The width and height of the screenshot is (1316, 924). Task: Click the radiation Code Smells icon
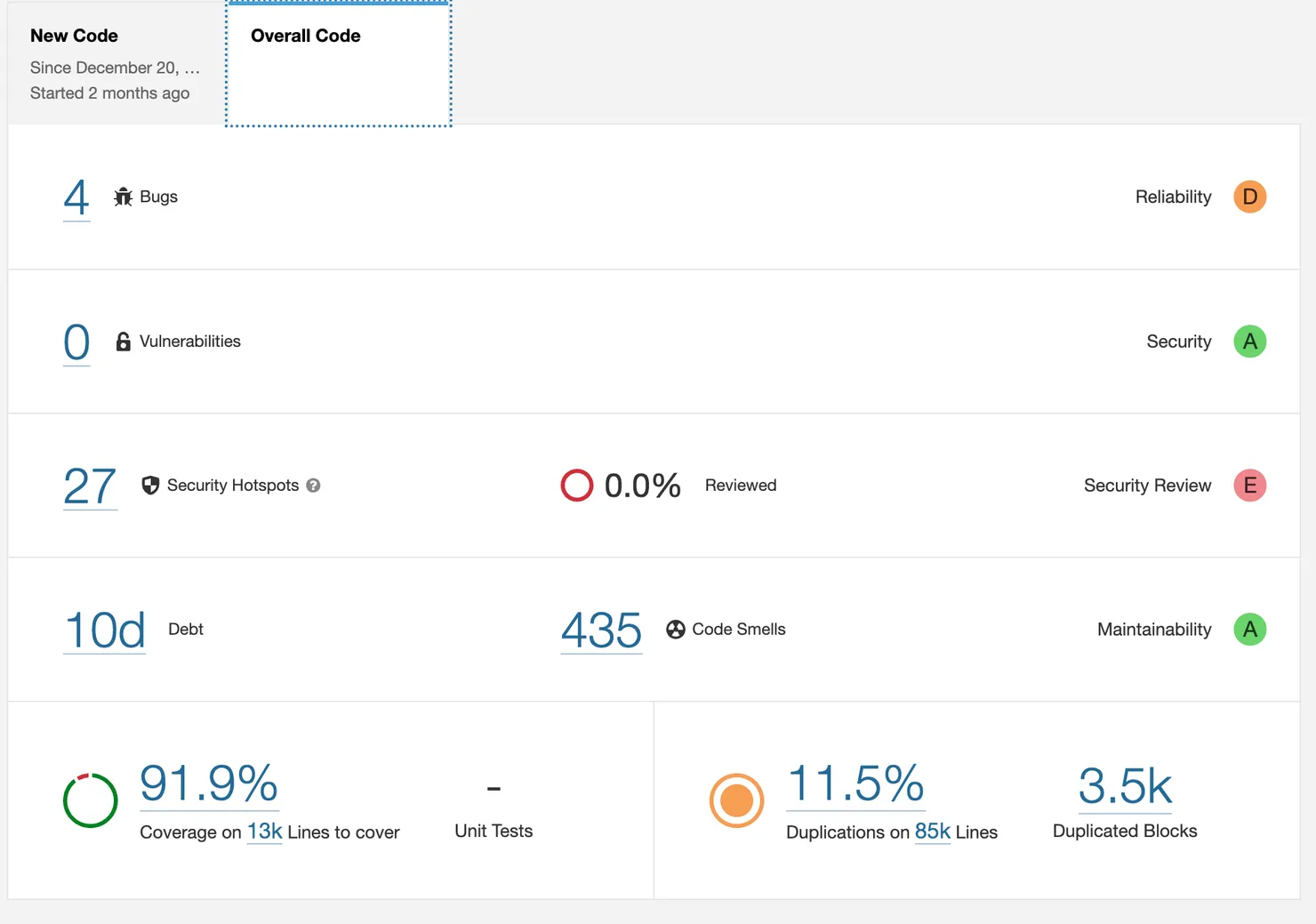click(x=676, y=630)
